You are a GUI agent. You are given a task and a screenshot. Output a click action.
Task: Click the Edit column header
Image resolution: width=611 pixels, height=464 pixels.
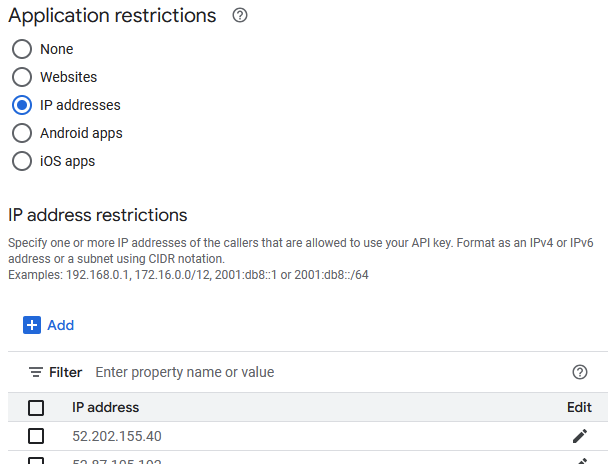pyautogui.click(x=579, y=407)
